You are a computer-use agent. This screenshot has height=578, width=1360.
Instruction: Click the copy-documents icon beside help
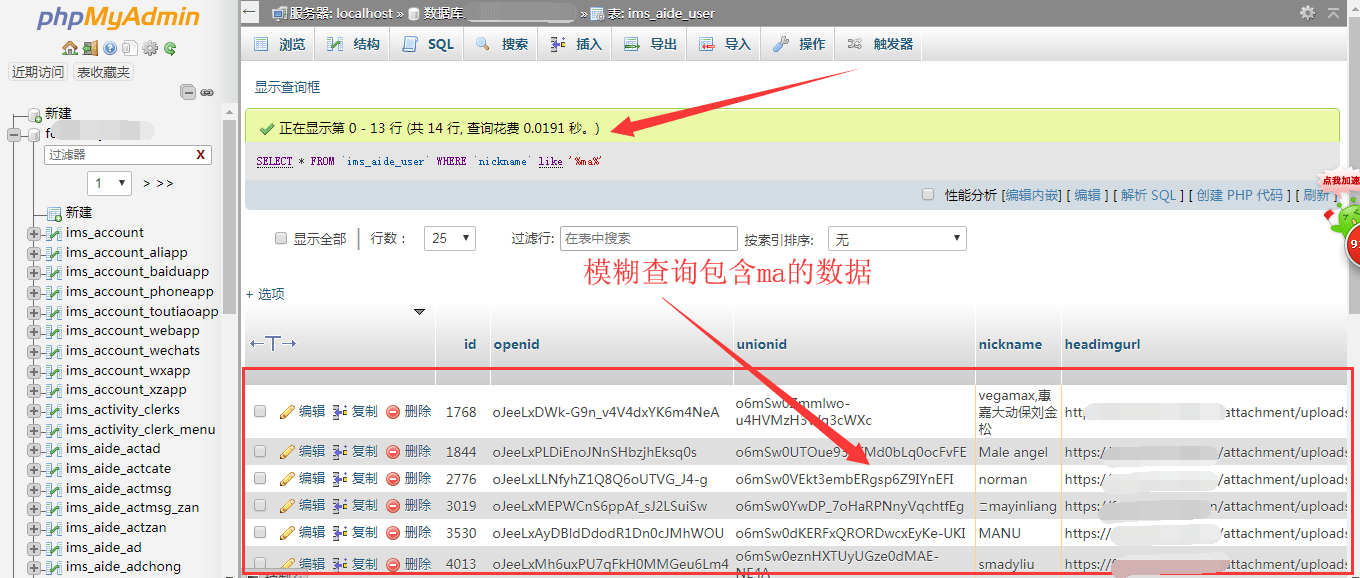130,48
